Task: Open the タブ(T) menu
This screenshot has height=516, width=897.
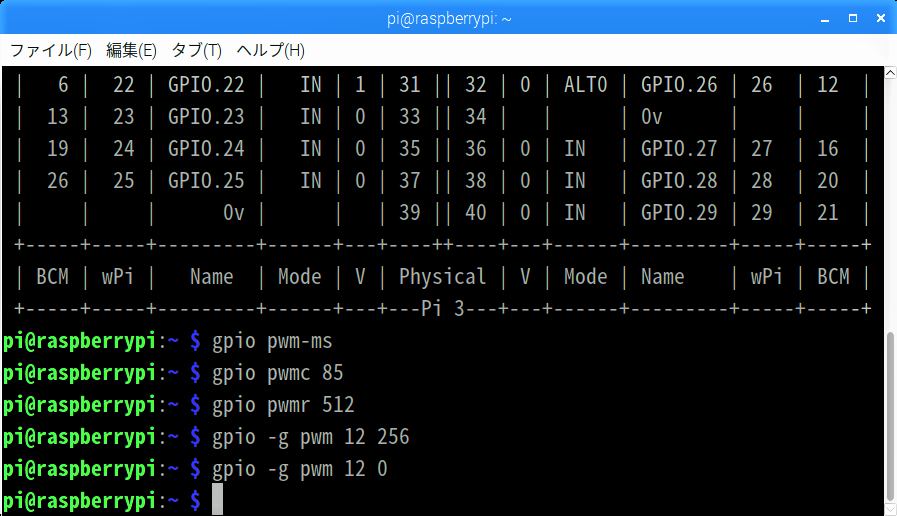Action: click(x=196, y=50)
